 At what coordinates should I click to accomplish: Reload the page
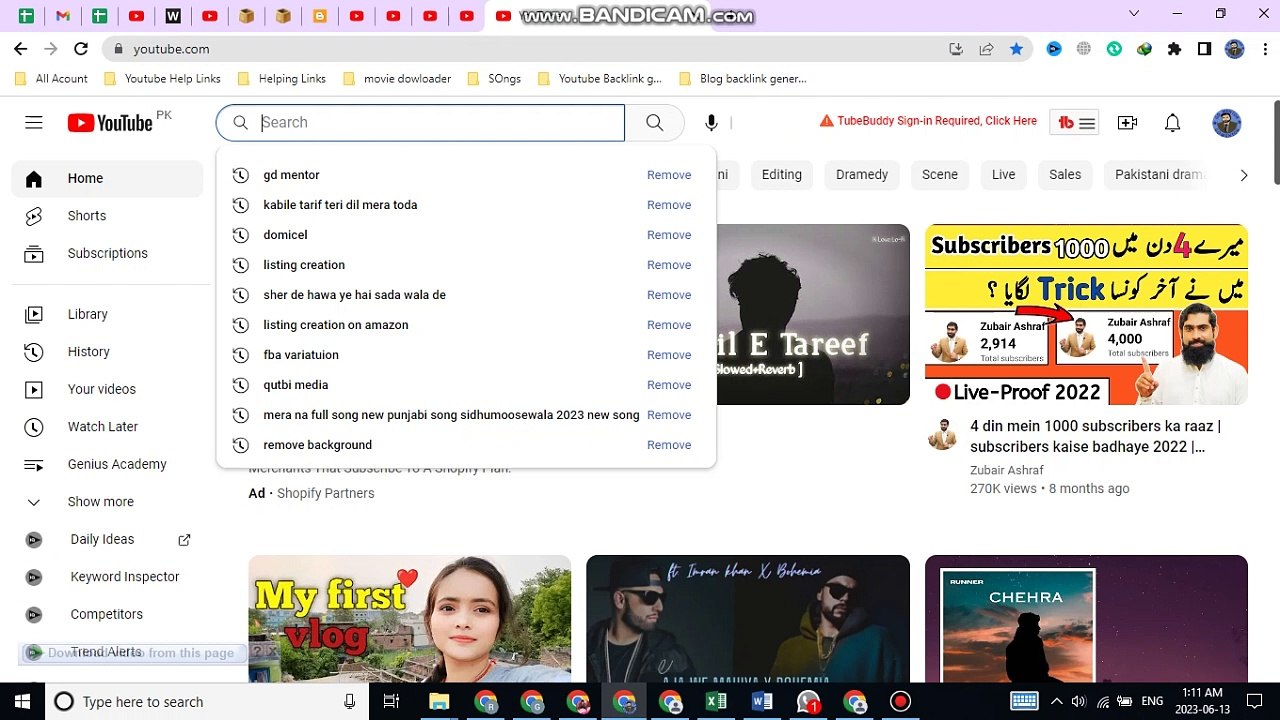[81, 48]
